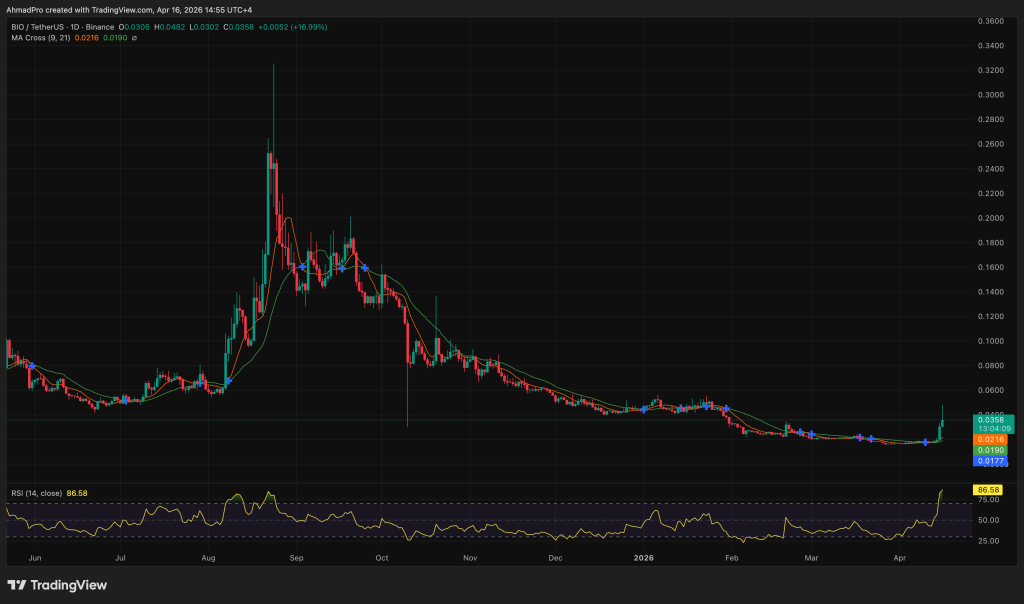Click the blue MA price badge 0.0177
This screenshot has height=604, width=1024.
(x=988, y=461)
